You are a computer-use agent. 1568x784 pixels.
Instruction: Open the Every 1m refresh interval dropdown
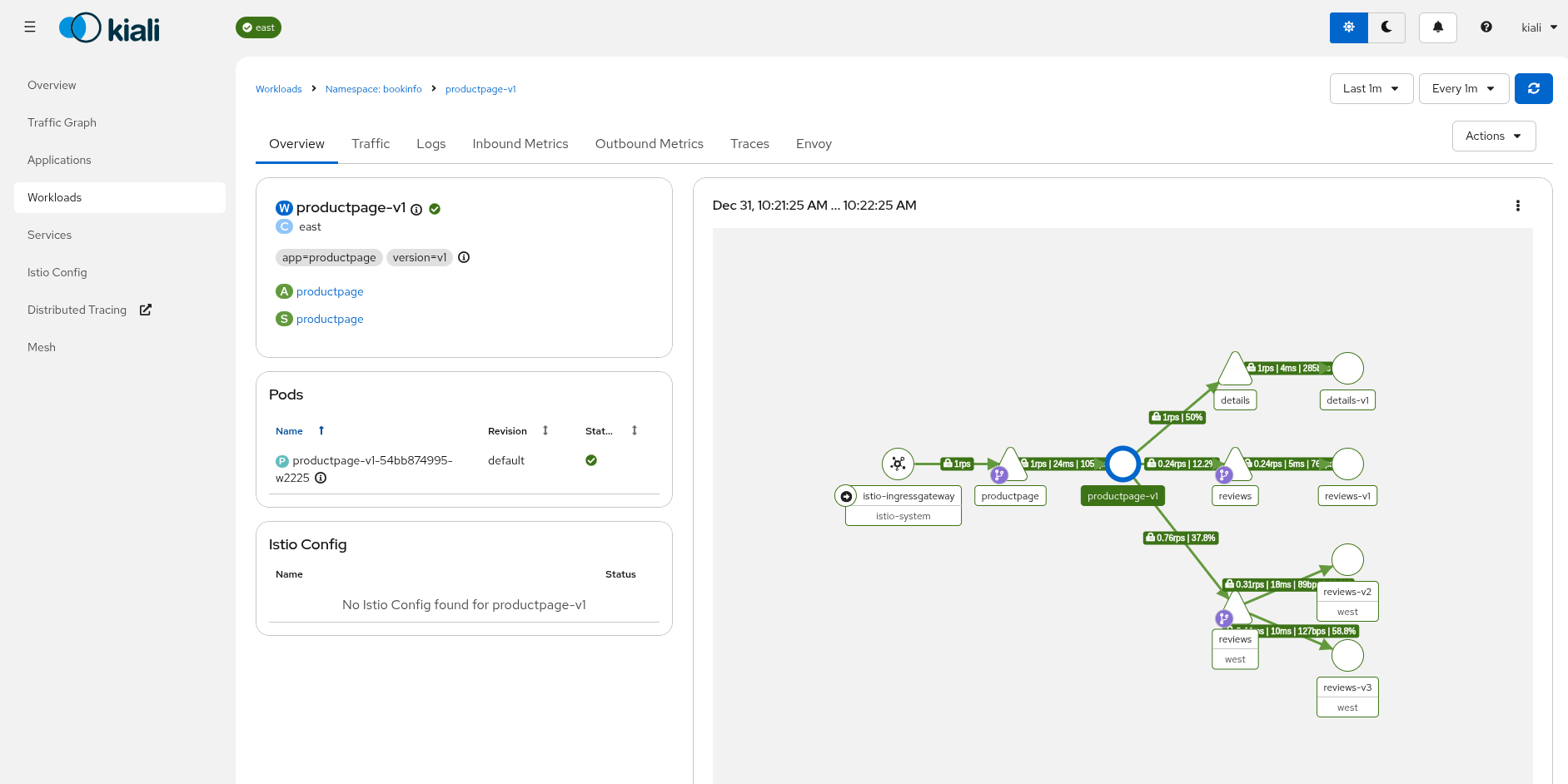(x=1462, y=88)
